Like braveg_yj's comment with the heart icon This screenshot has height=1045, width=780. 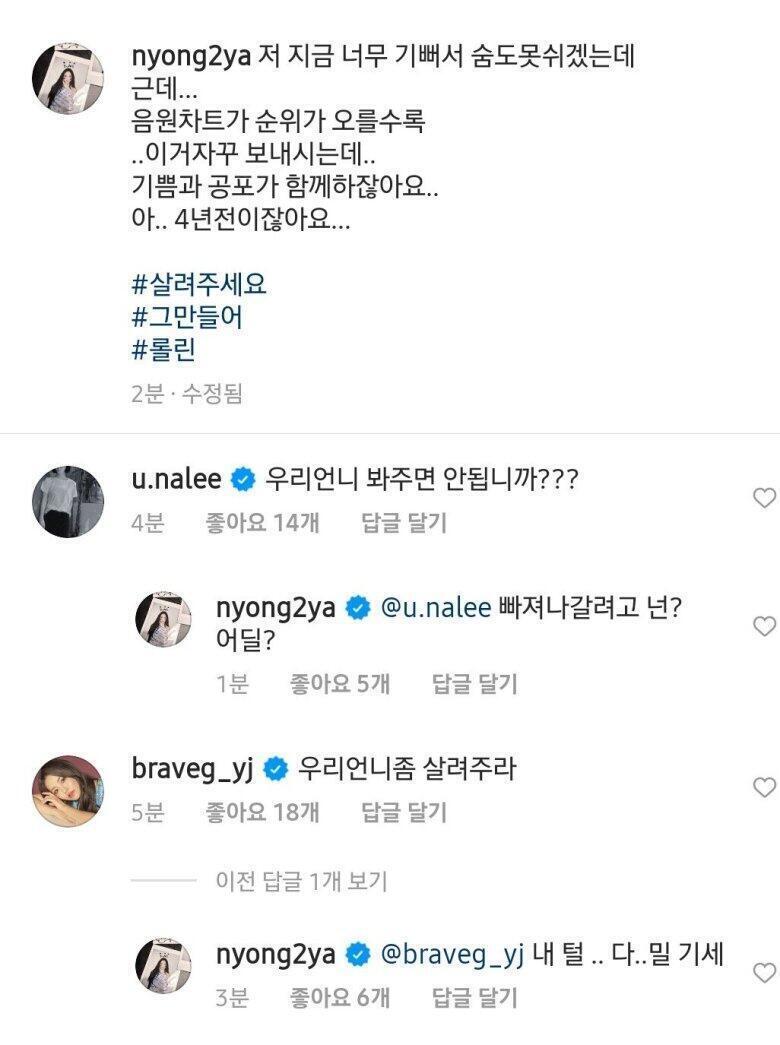coord(764,787)
